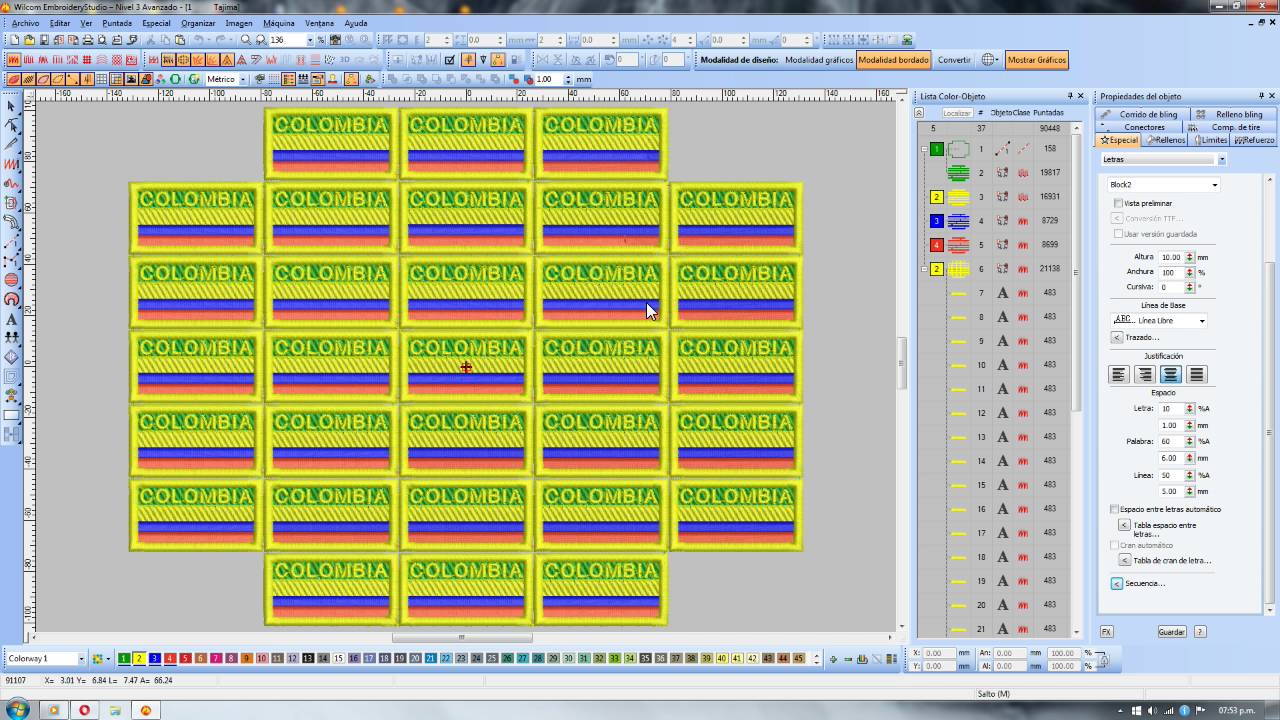This screenshot has width=1280, height=720.
Task: Step the Altura value spinner
Action: (1190, 257)
